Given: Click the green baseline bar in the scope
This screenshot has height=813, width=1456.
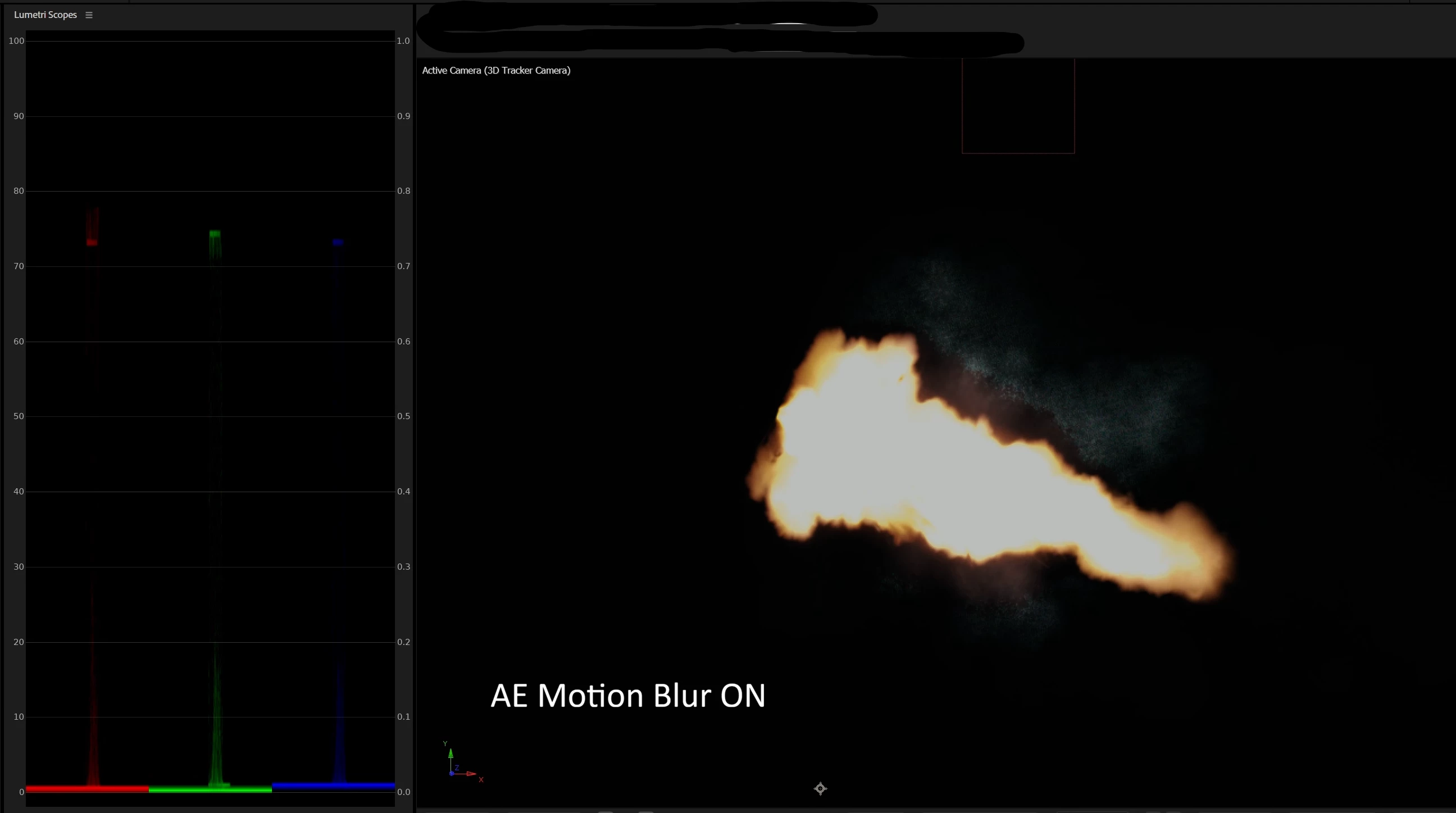Looking at the screenshot, I should tap(210, 789).
